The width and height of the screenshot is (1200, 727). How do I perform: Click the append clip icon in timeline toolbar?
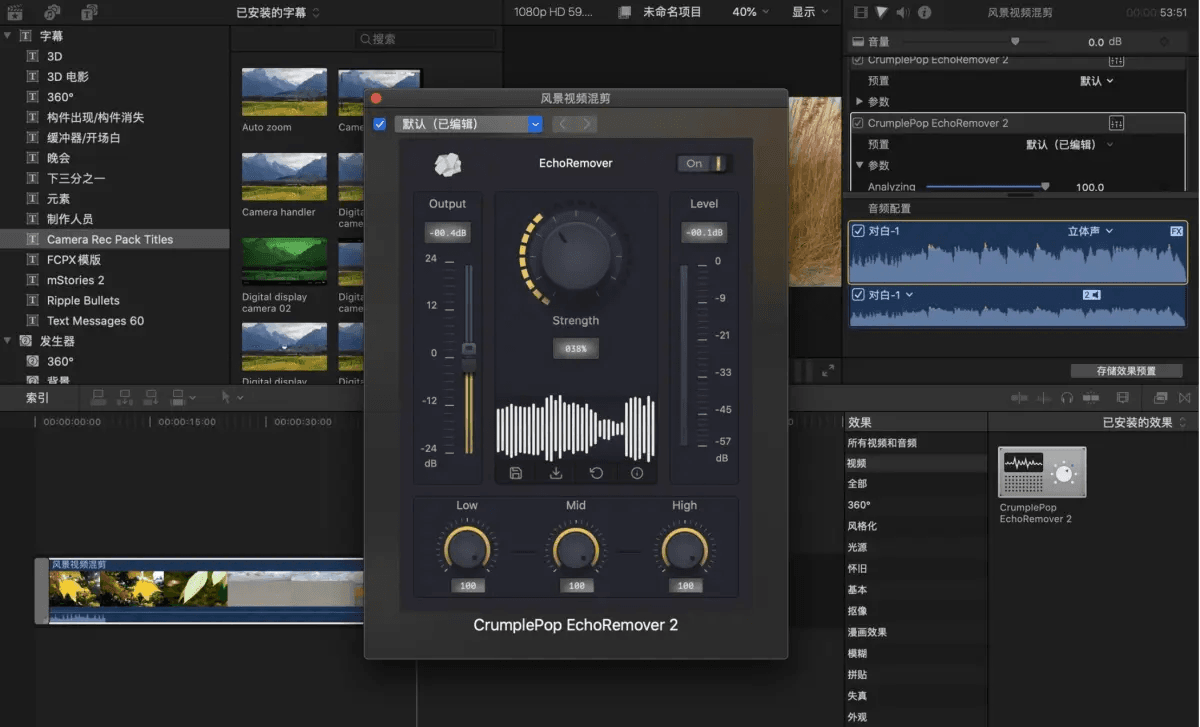(x=151, y=397)
